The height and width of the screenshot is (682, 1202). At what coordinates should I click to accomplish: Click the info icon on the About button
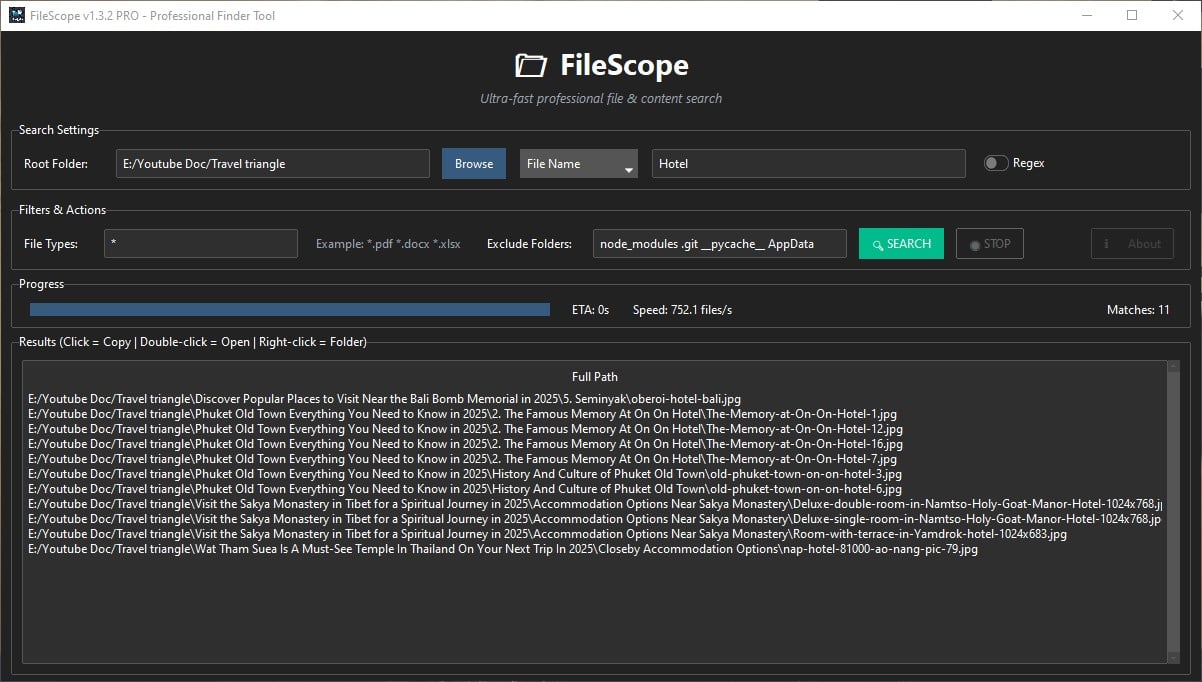pos(1106,244)
